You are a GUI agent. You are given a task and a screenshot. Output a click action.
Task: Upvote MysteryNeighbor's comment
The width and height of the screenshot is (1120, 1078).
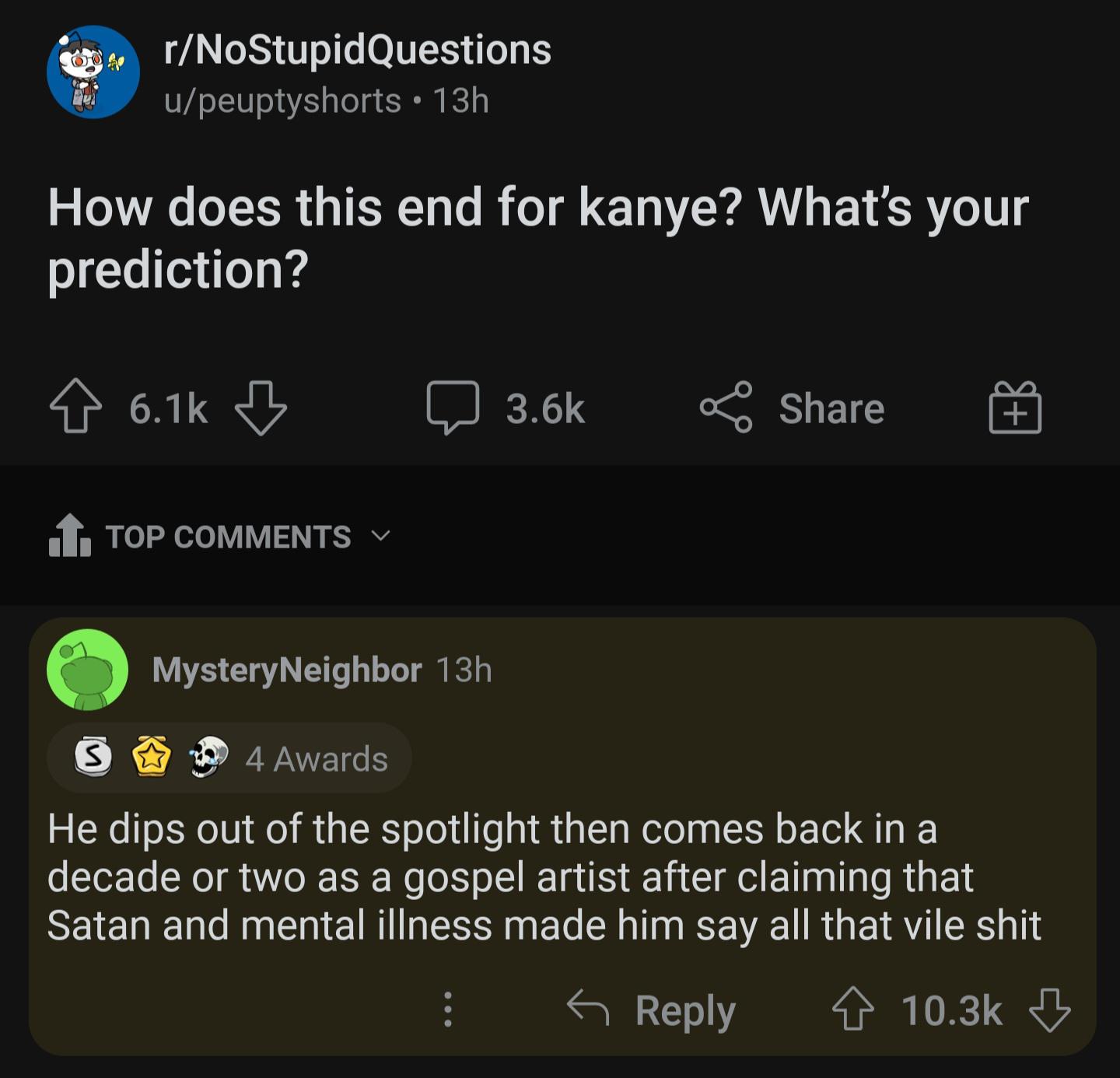point(853,1009)
